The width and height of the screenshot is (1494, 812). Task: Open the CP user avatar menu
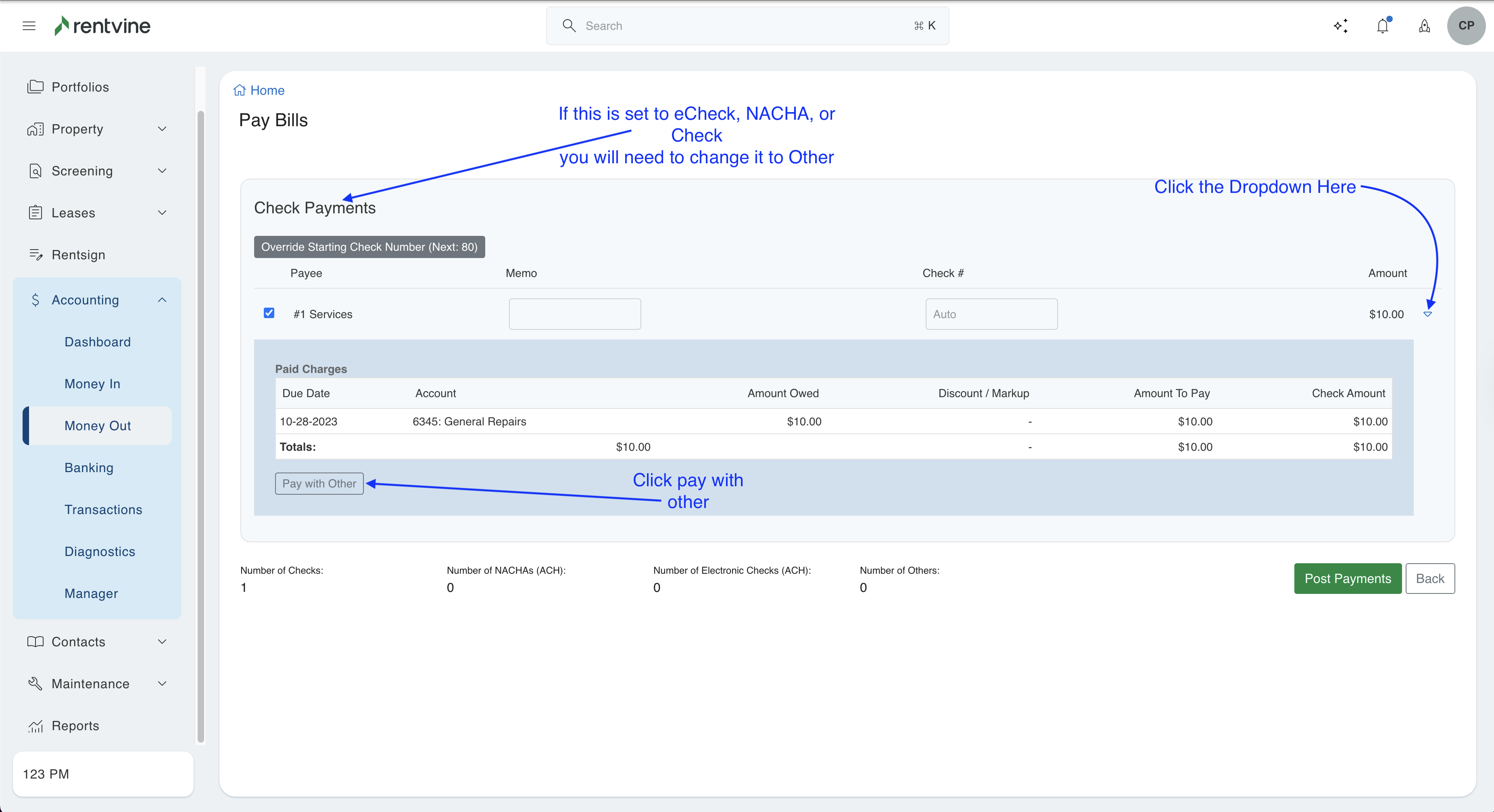tap(1466, 25)
